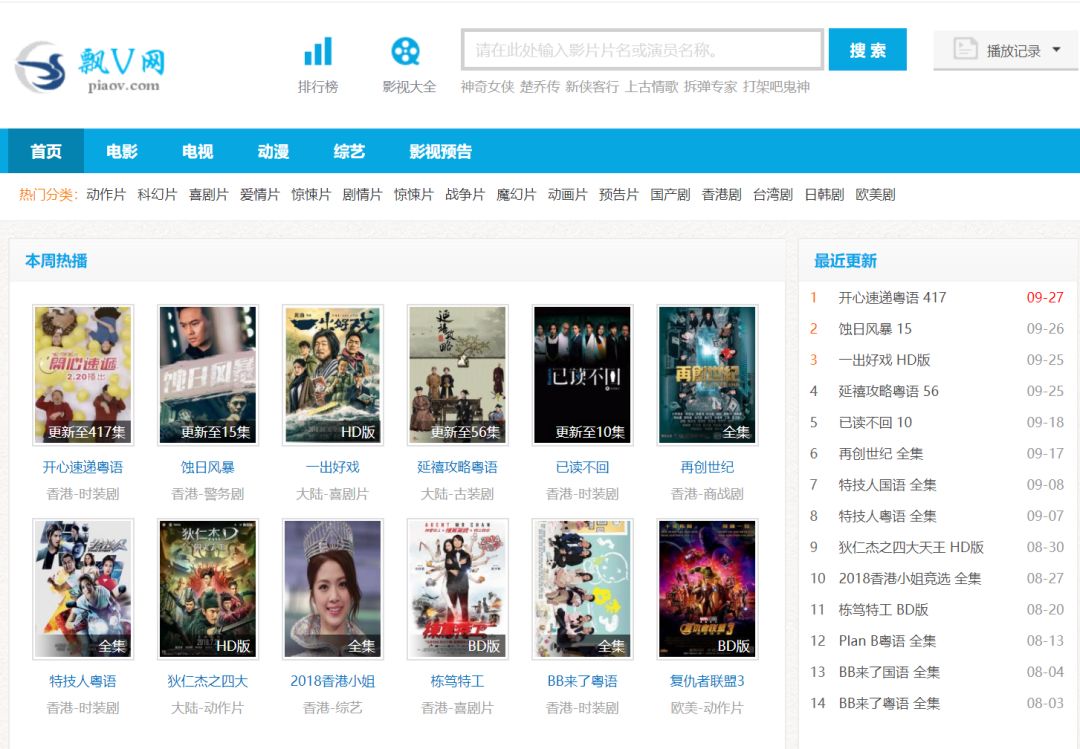Open the 影视大全 film reel icon

pos(406,51)
